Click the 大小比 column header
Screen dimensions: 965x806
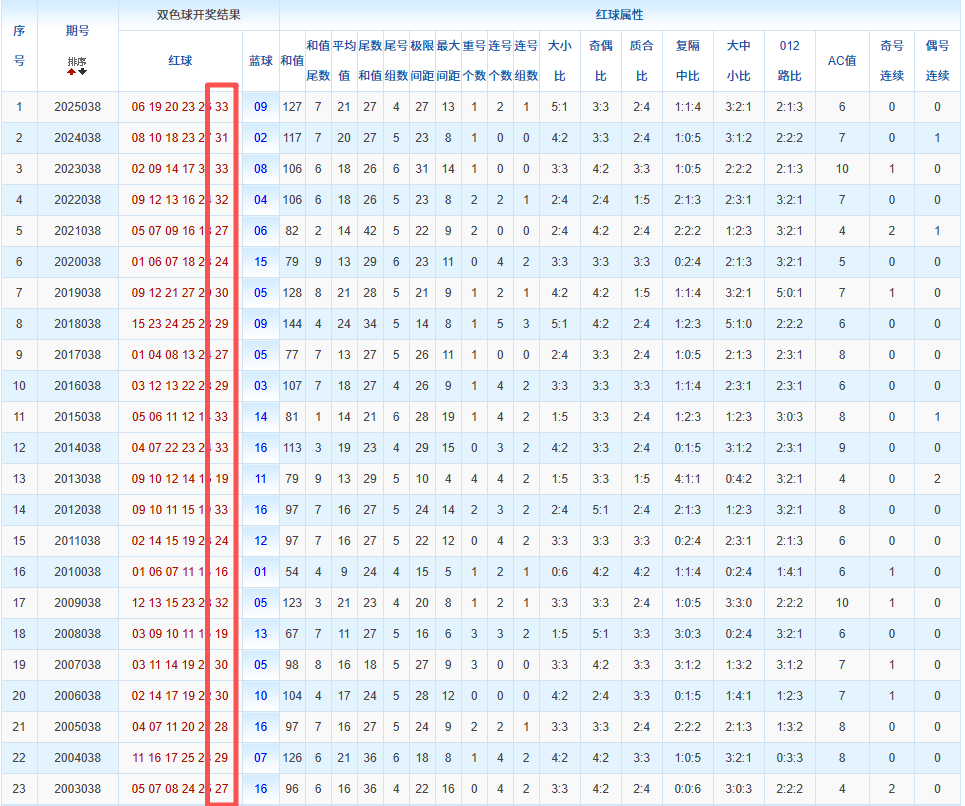pyautogui.click(x=559, y=61)
